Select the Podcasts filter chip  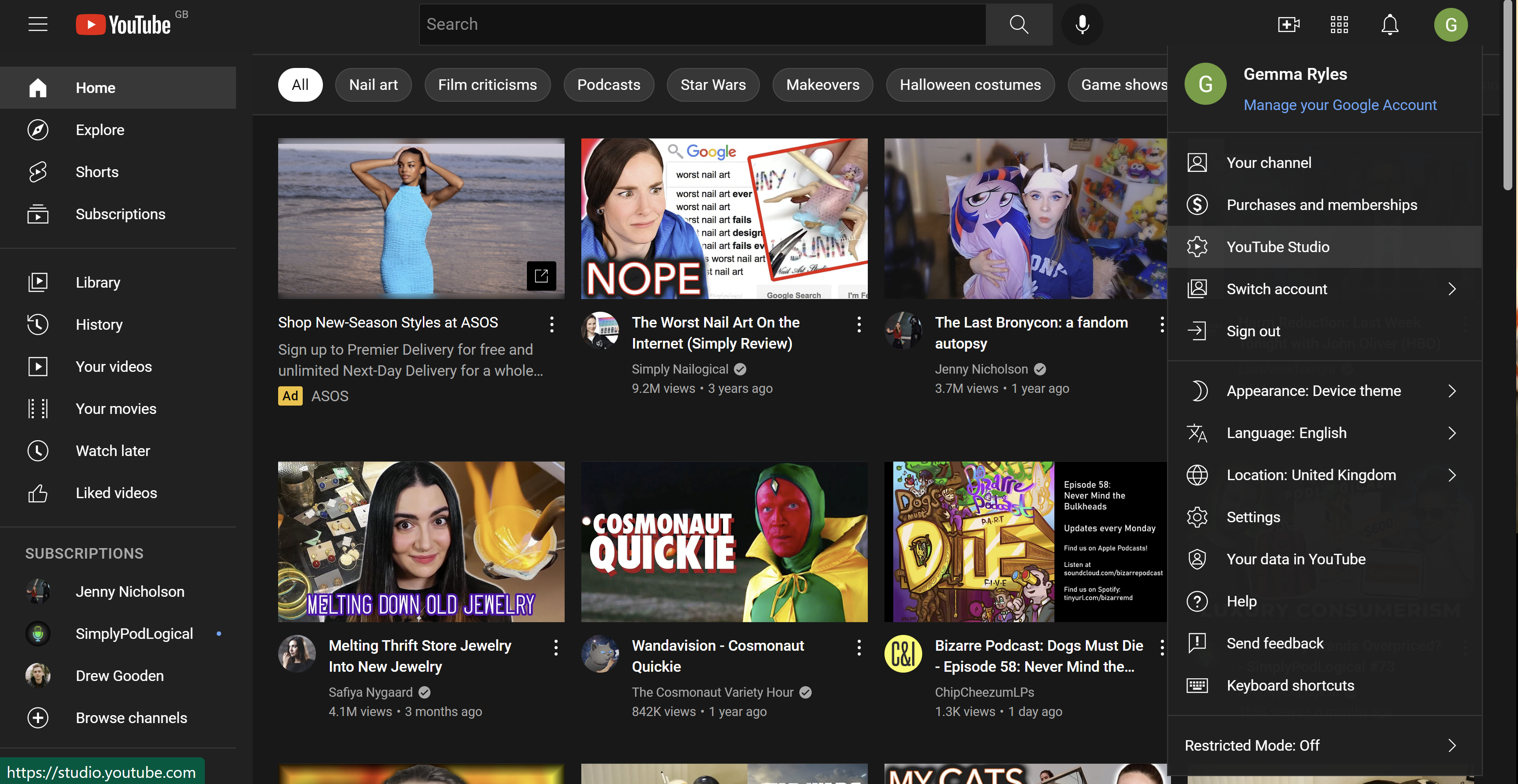pyautogui.click(x=608, y=85)
